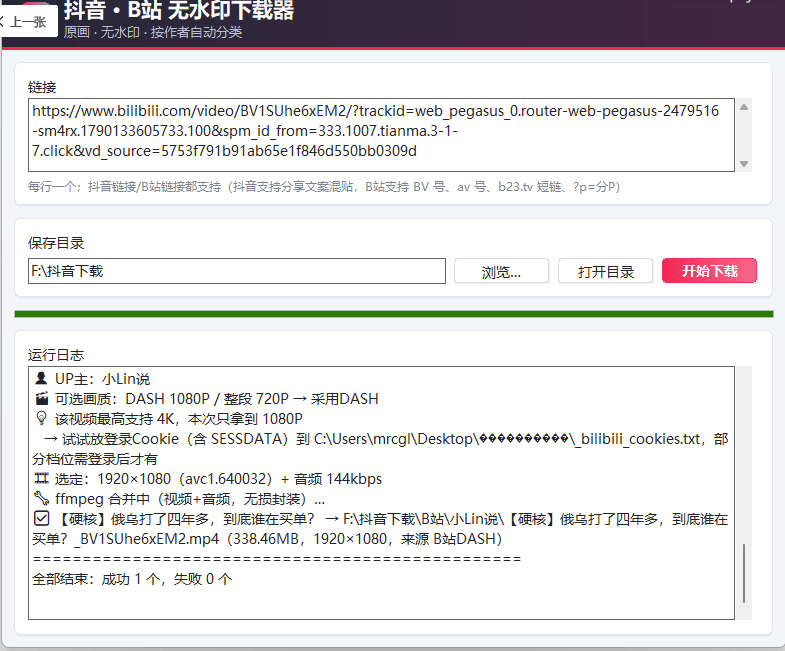The height and width of the screenshot is (651, 785).
Task: Open the save folder with 打开目录
Action: (605, 271)
